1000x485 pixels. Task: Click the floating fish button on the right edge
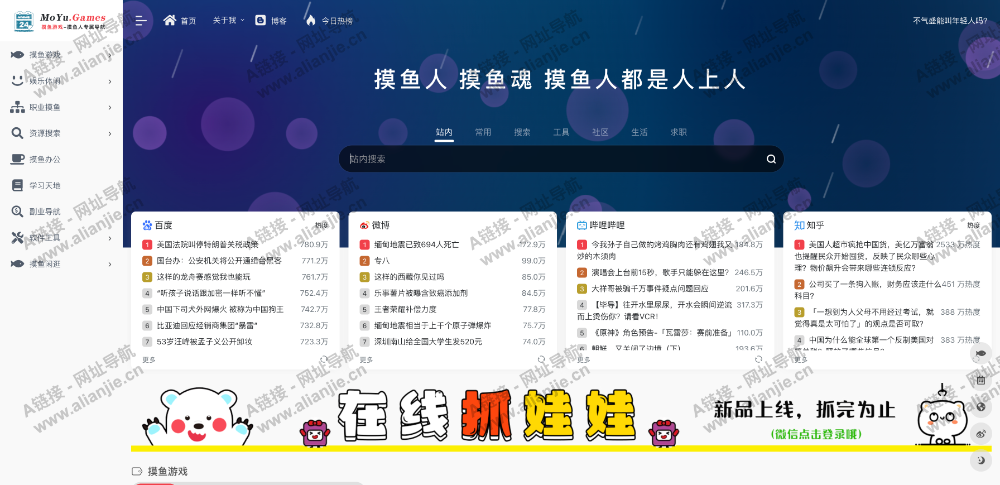coord(981,354)
